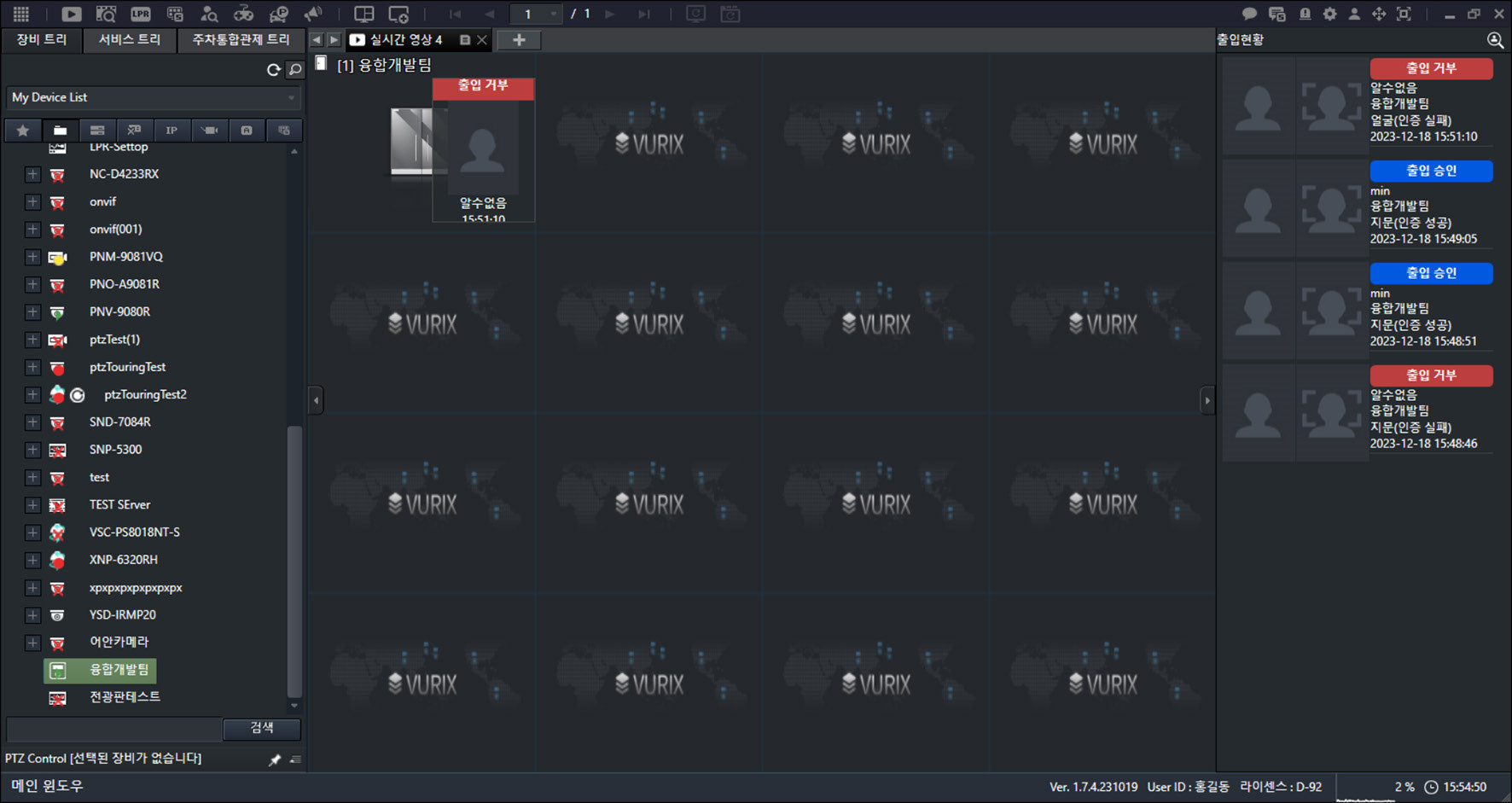This screenshot has height=803, width=1512.
Task: Click the save icon on 실시간 영상 4 tab
Action: pyautogui.click(x=465, y=40)
